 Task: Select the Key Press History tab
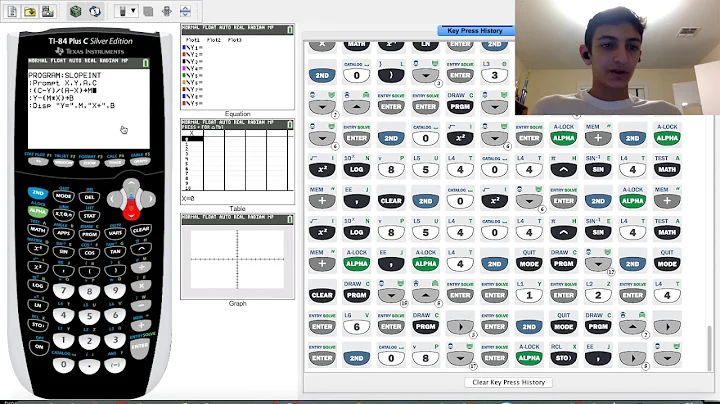coord(475,31)
